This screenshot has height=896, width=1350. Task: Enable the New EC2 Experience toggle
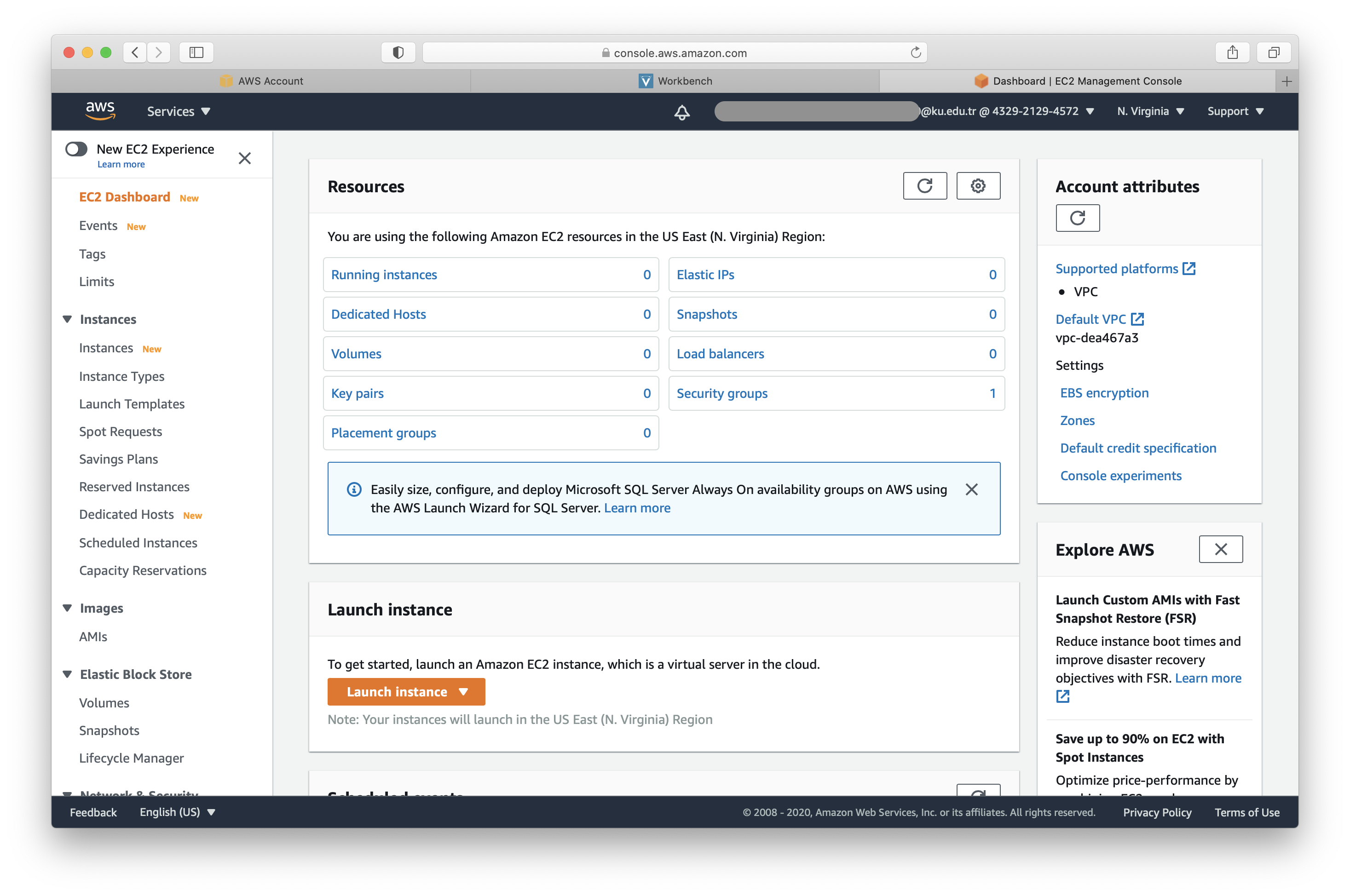pyautogui.click(x=76, y=149)
